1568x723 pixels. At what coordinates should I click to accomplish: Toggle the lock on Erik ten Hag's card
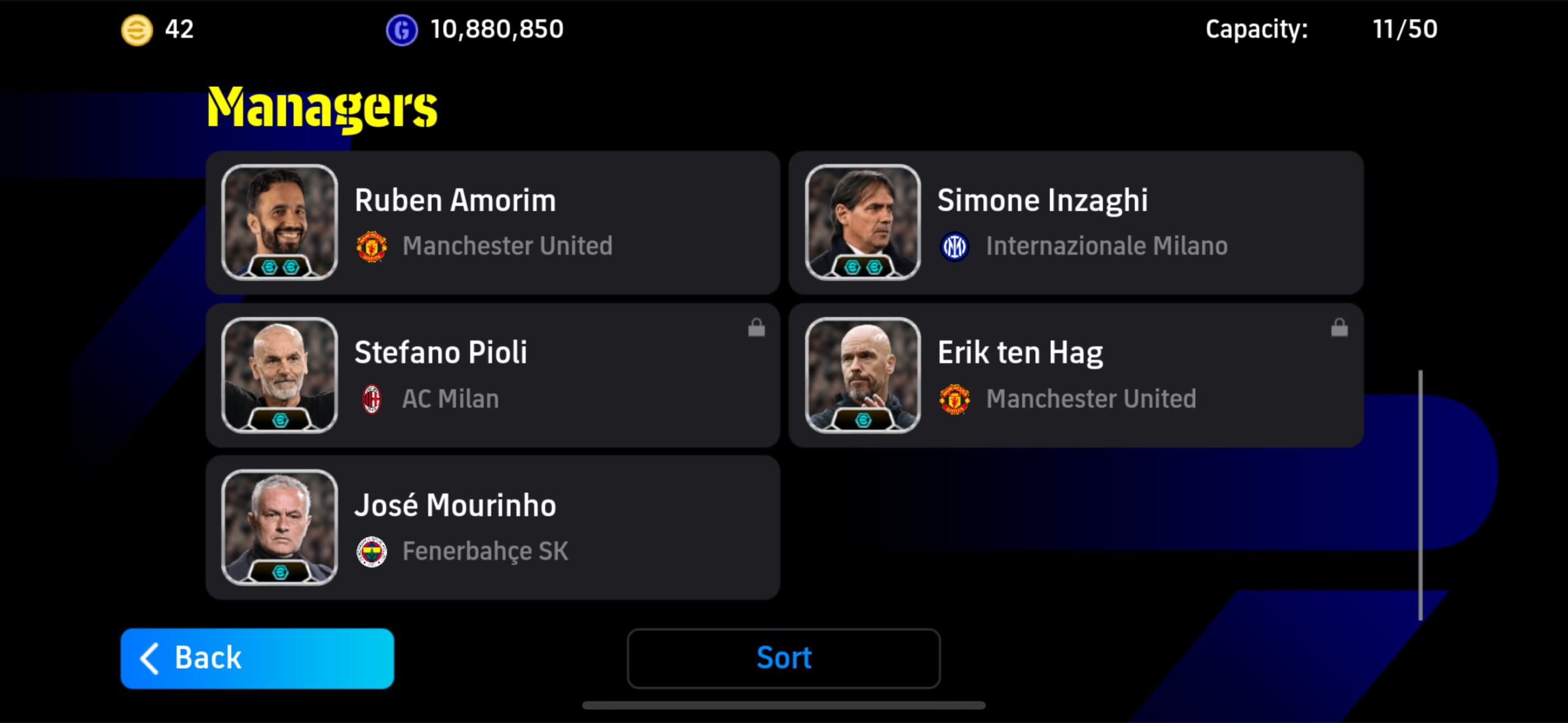[1339, 328]
